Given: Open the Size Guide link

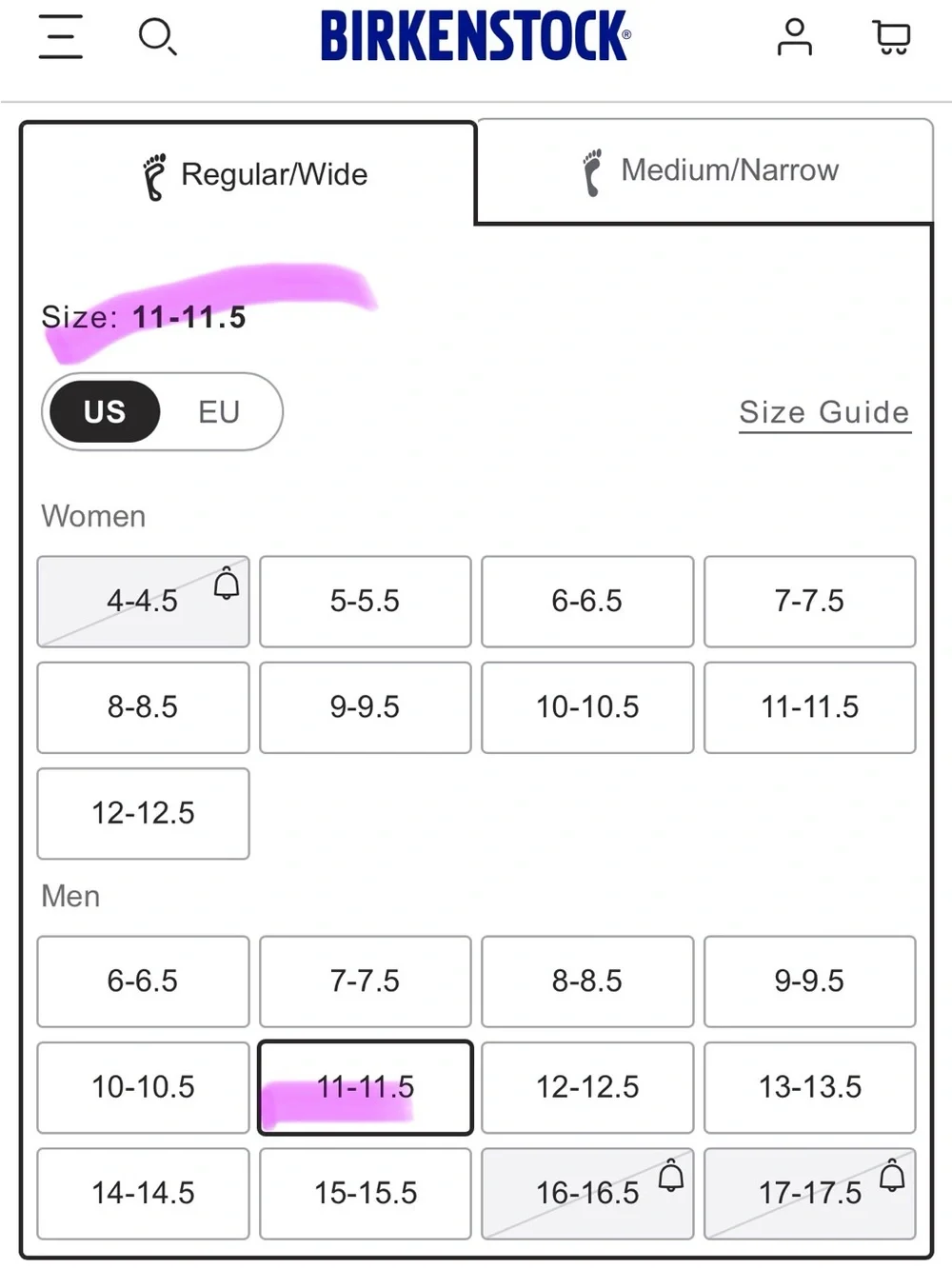Looking at the screenshot, I should (x=824, y=412).
